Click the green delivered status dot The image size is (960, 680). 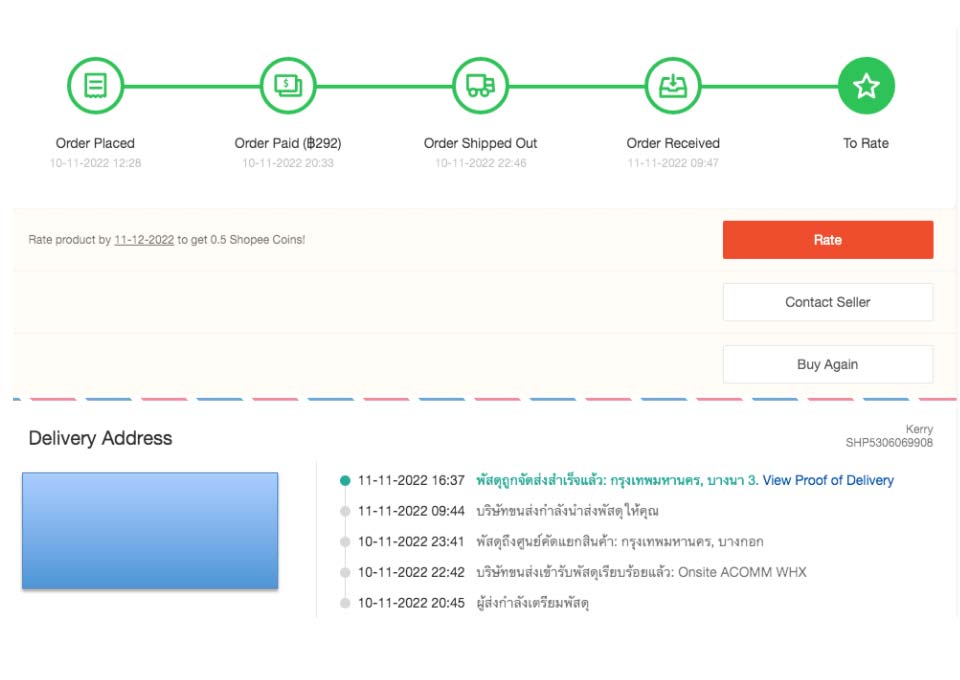[x=345, y=480]
